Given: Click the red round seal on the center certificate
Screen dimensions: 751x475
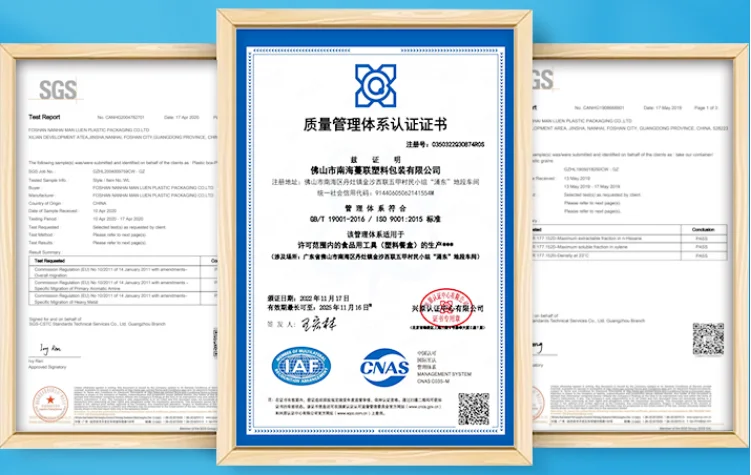Looking at the screenshot, I should tap(446, 307).
